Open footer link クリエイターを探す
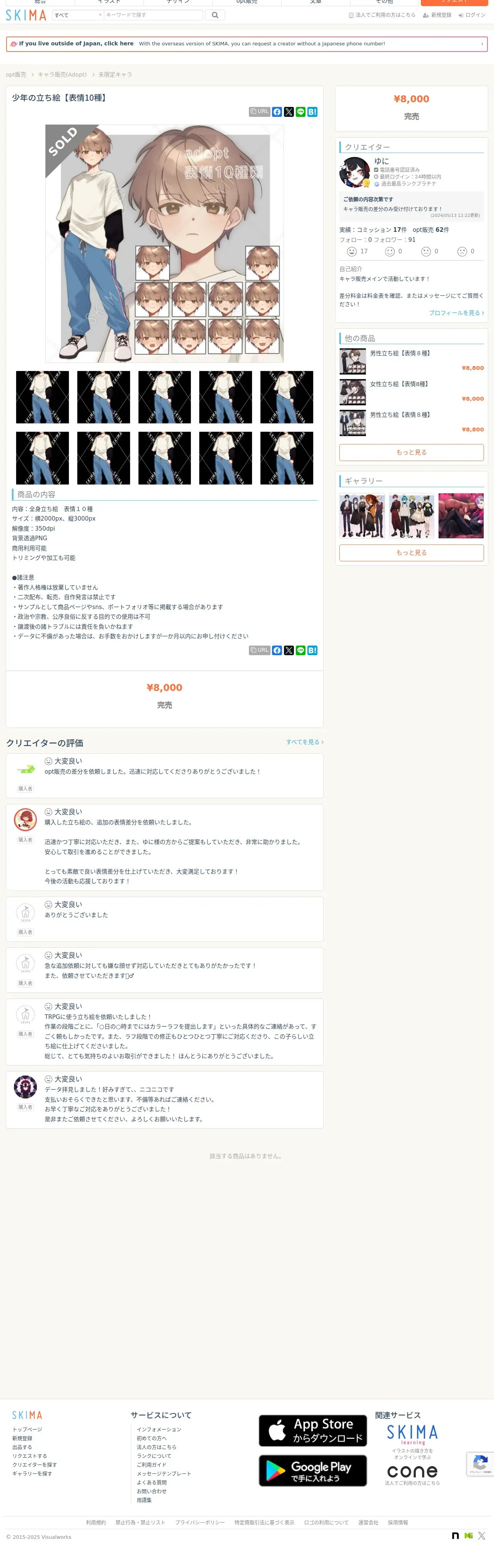This screenshot has width=494, height=1568. [x=35, y=1465]
